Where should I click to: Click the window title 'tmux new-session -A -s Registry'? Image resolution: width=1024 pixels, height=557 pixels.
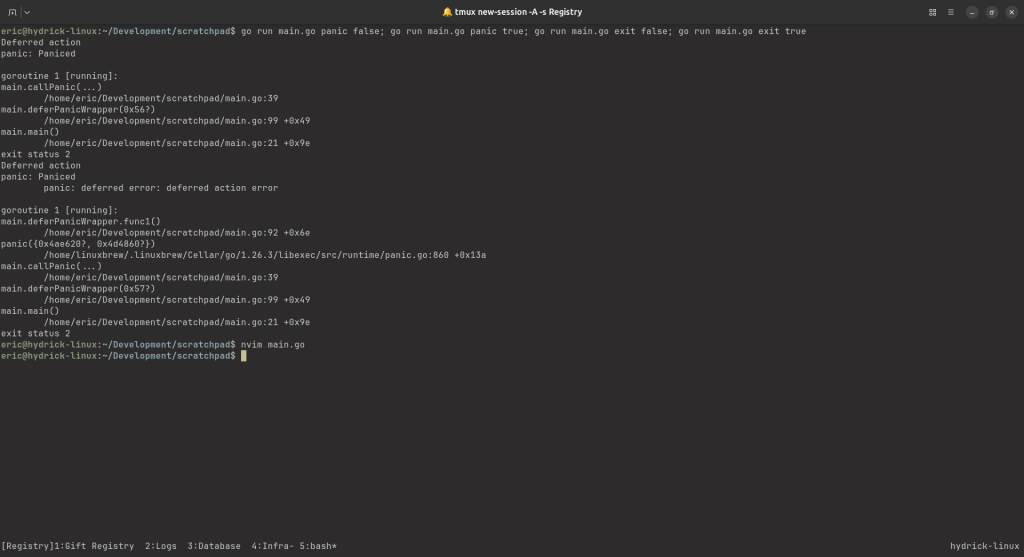click(x=518, y=12)
